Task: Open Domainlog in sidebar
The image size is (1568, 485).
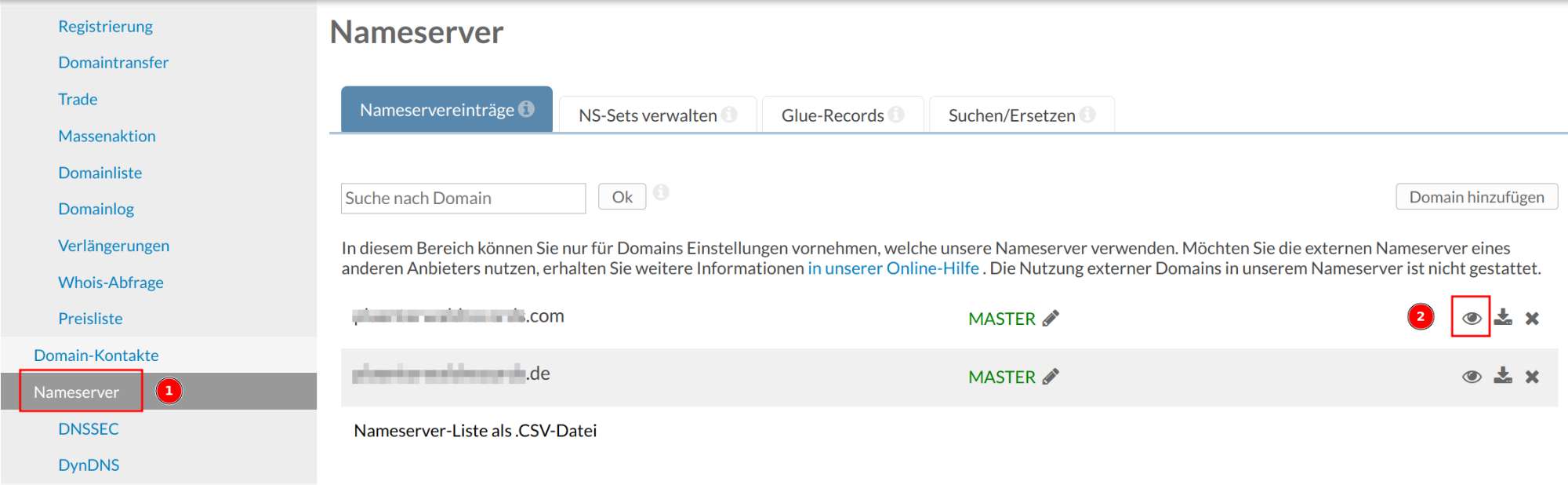Action: [96, 210]
